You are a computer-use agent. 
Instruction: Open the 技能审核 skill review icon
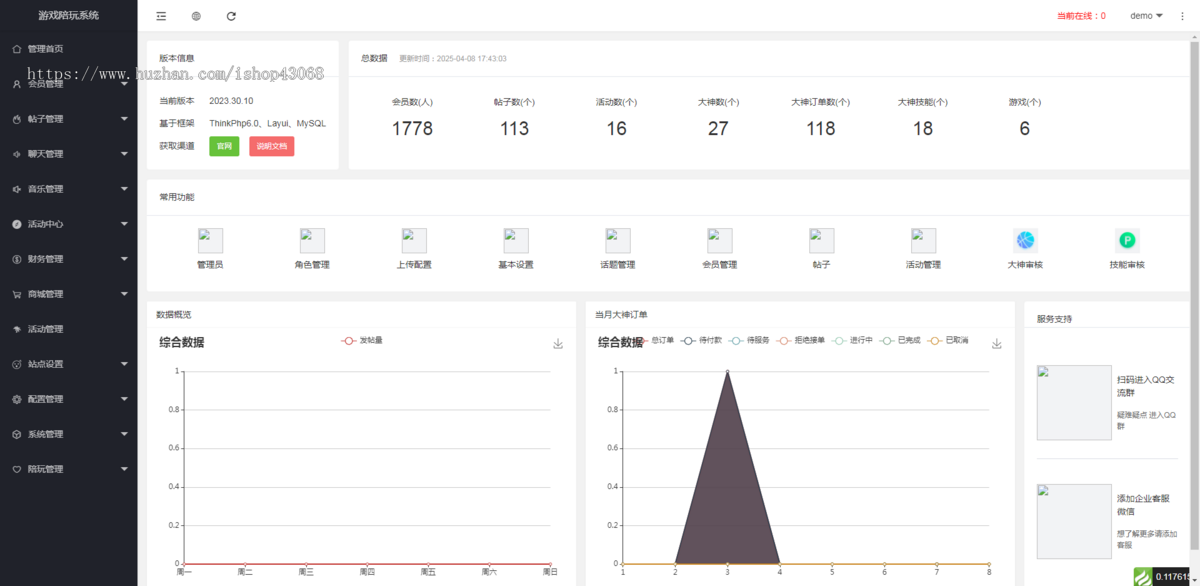(1126, 240)
